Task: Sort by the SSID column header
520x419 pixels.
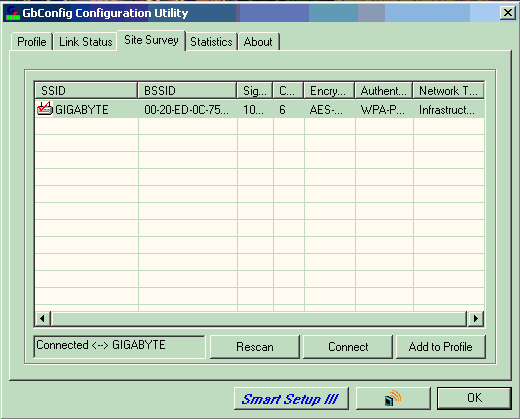Action: tap(86, 90)
